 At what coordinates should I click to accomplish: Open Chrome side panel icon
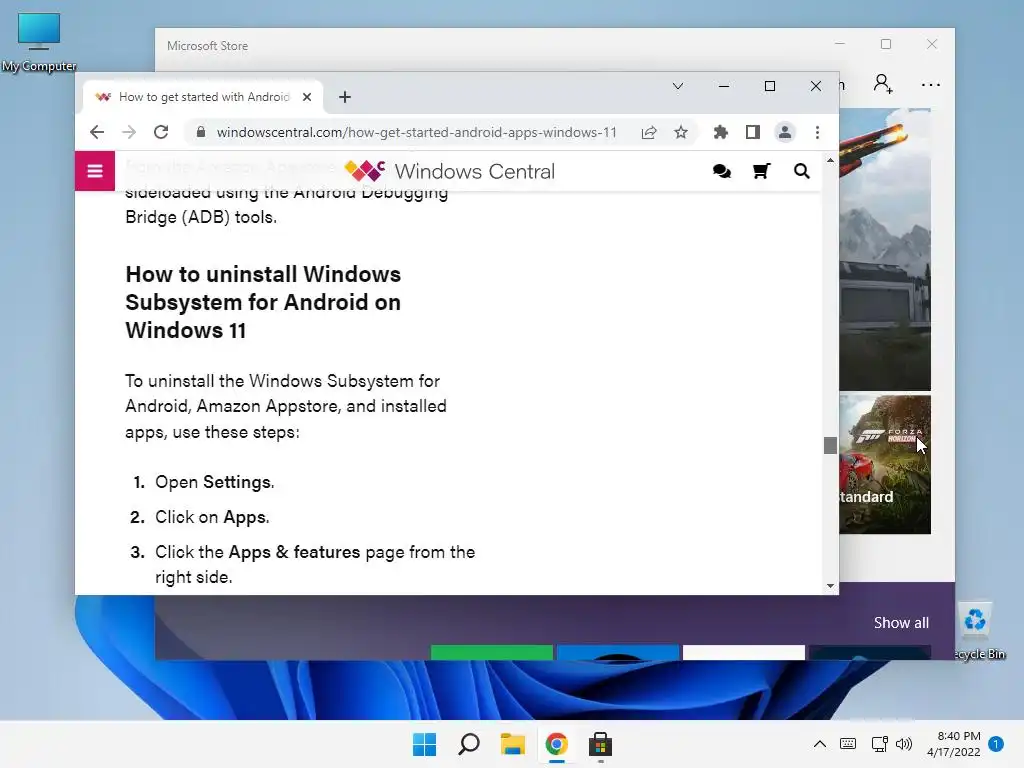pyautogui.click(x=752, y=133)
